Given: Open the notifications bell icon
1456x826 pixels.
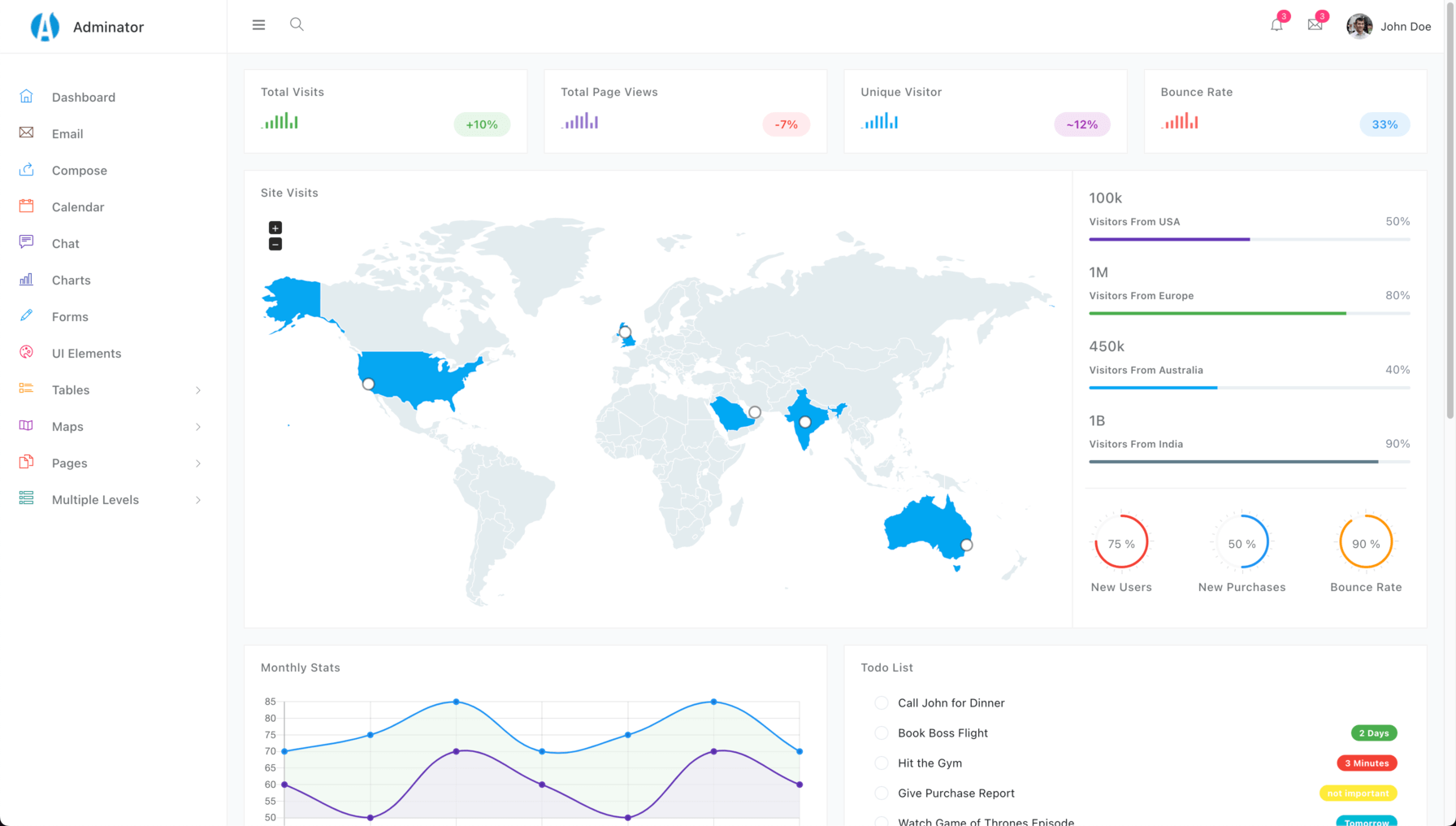Looking at the screenshot, I should (1276, 25).
